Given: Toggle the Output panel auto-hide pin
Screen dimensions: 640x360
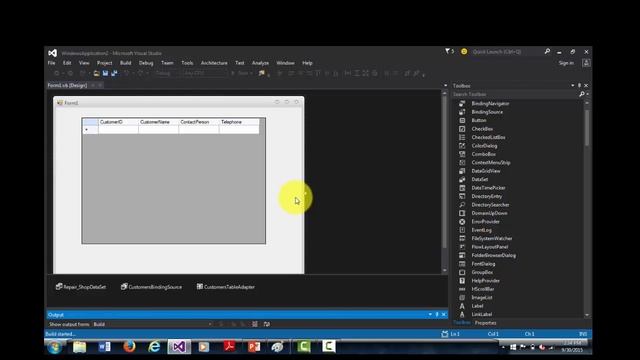Looking at the screenshot, I should tap(437, 315).
